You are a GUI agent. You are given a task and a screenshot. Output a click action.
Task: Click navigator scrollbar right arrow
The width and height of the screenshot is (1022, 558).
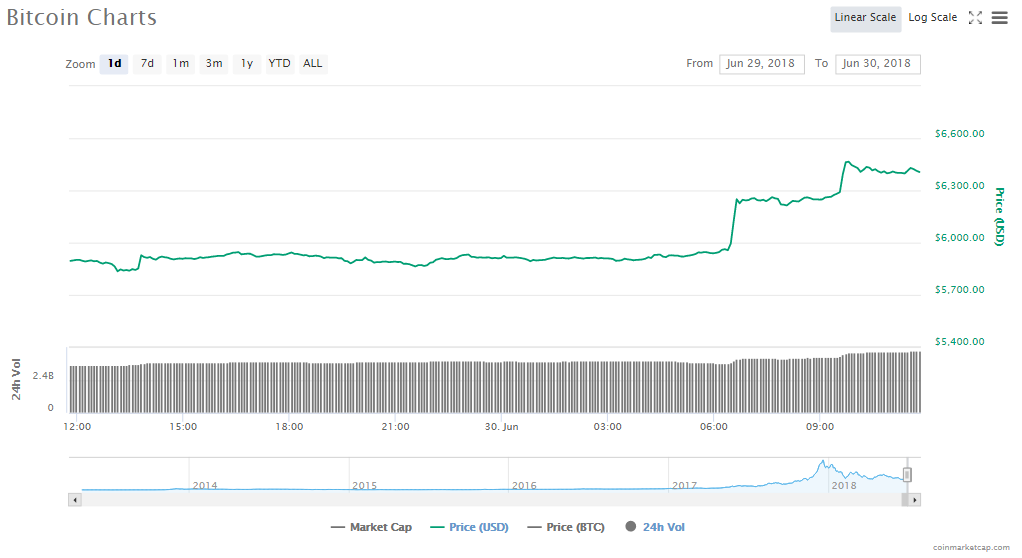[x=915, y=499]
